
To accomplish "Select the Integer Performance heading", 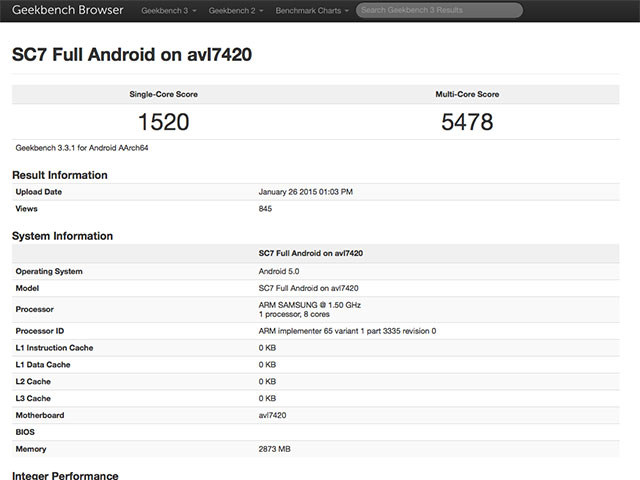I will (65, 476).
